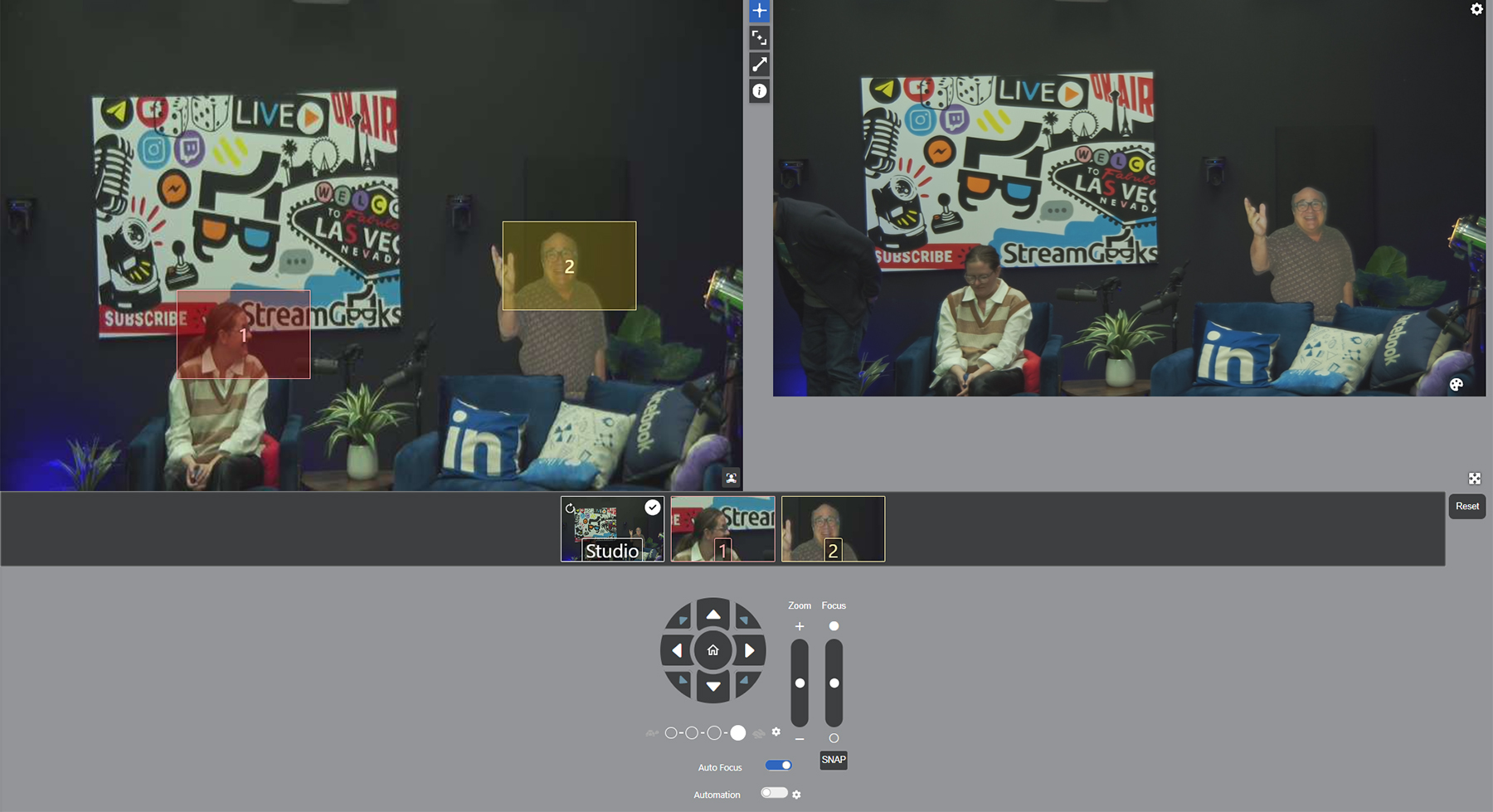Click the turtle slow speed icon
This screenshot has width=1493, height=812.
coord(652,733)
